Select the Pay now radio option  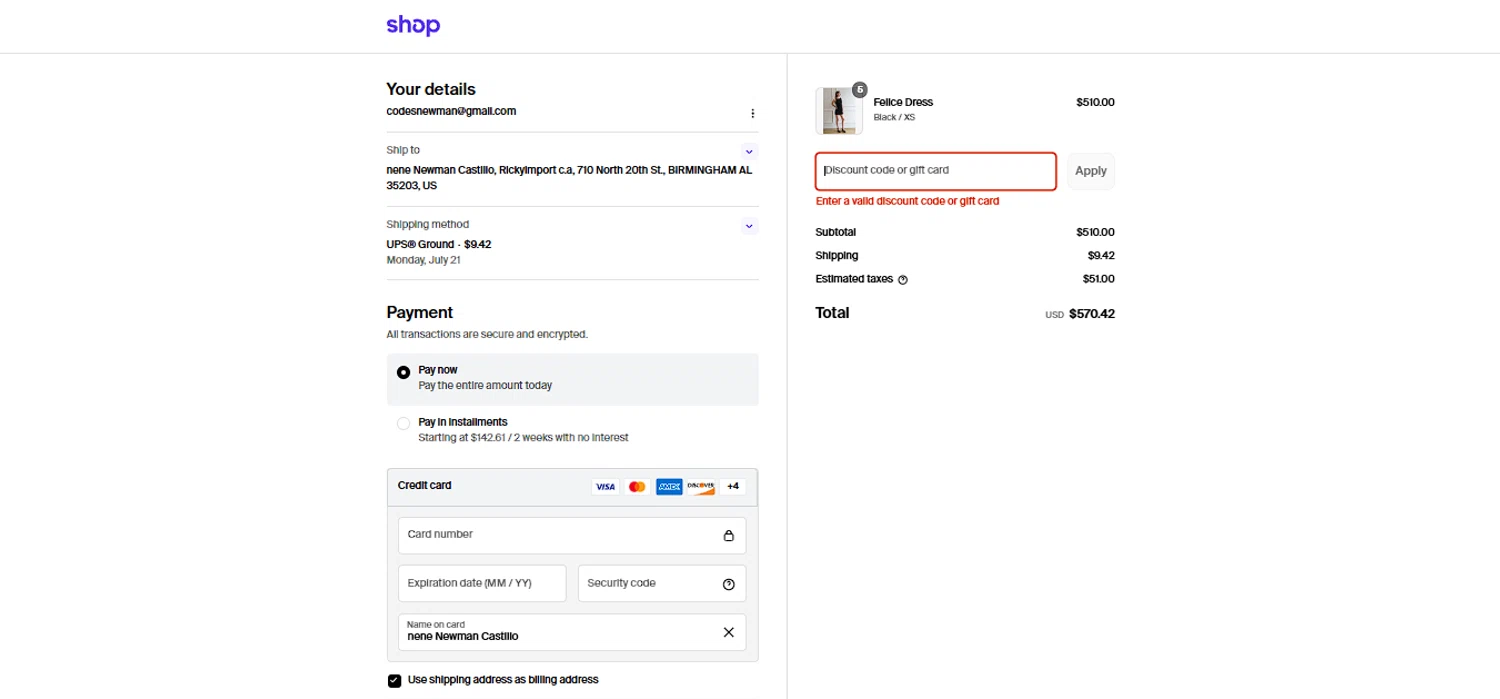[403, 372]
